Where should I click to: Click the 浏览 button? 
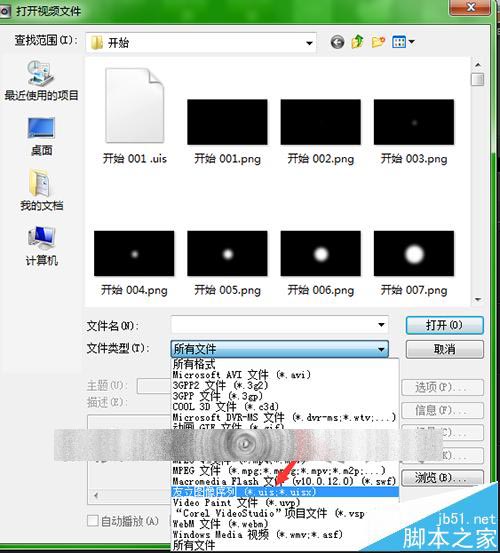tap(442, 478)
